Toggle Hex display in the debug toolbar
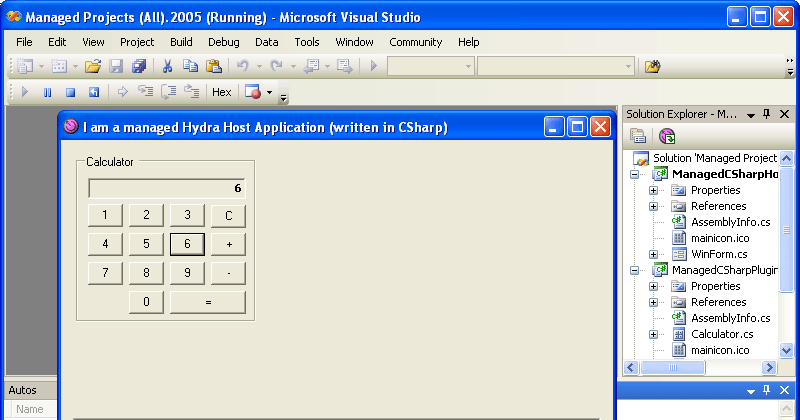Viewport: 800px width, 420px height. pyautogui.click(x=221, y=92)
